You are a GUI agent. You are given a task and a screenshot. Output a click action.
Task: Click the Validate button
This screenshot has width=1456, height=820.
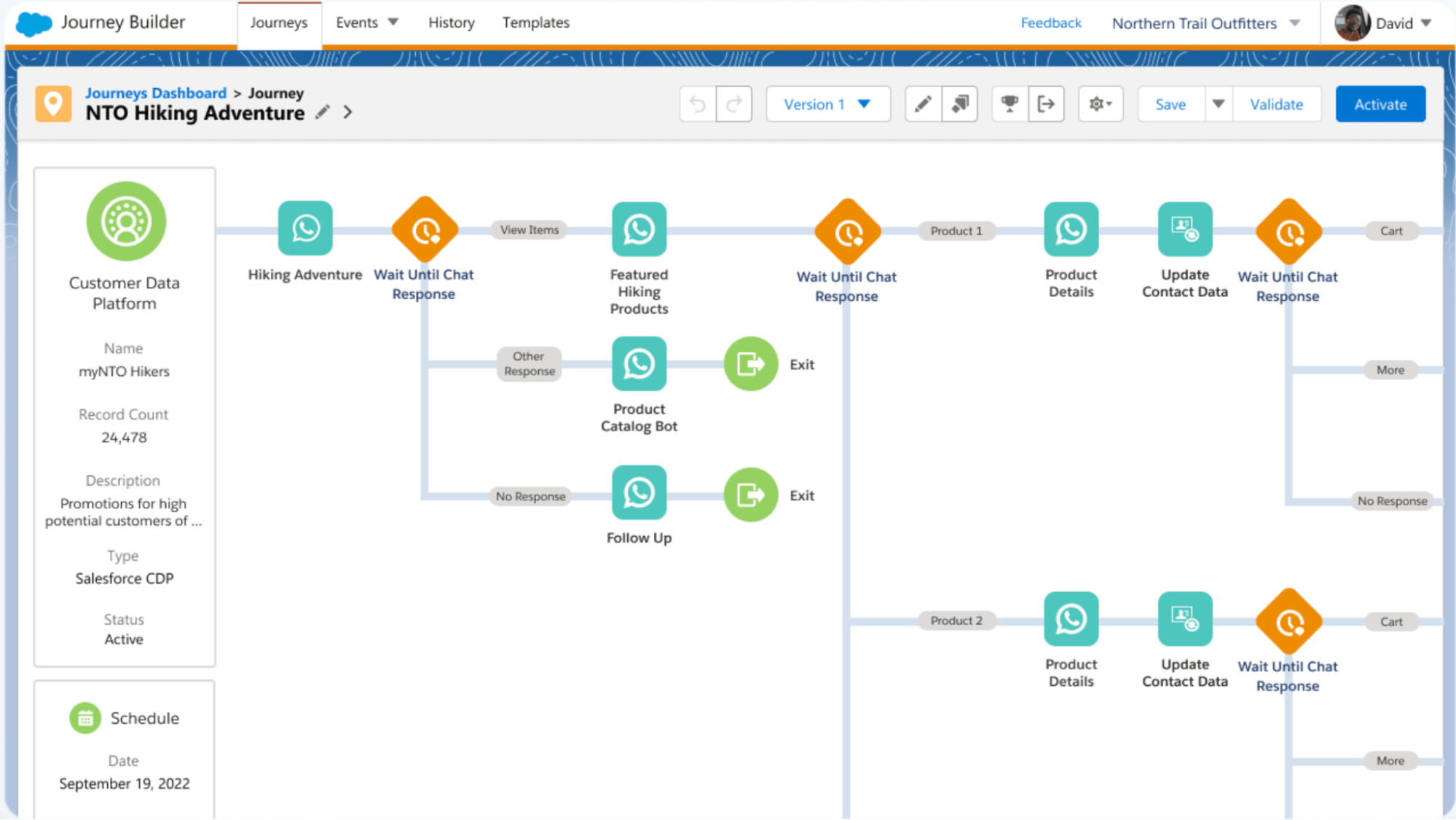(x=1276, y=104)
